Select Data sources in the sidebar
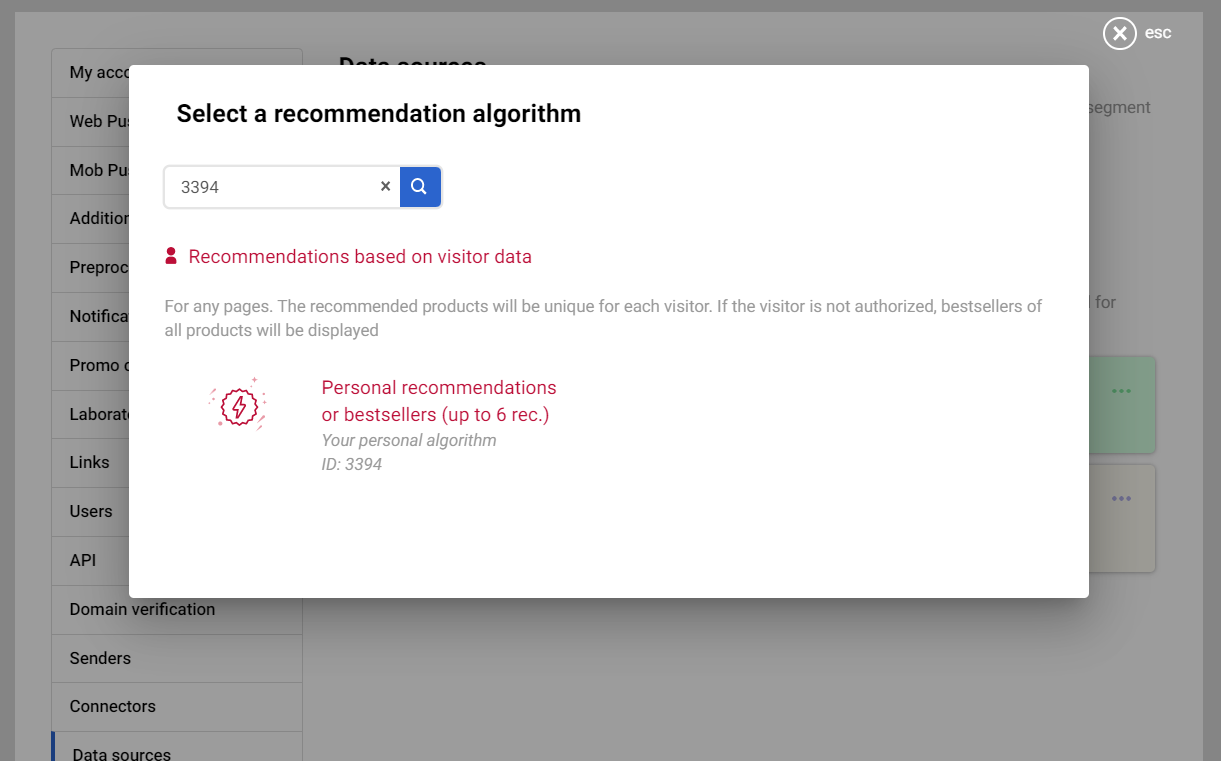This screenshot has height=761, width=1221. click(x=121, y=754)
